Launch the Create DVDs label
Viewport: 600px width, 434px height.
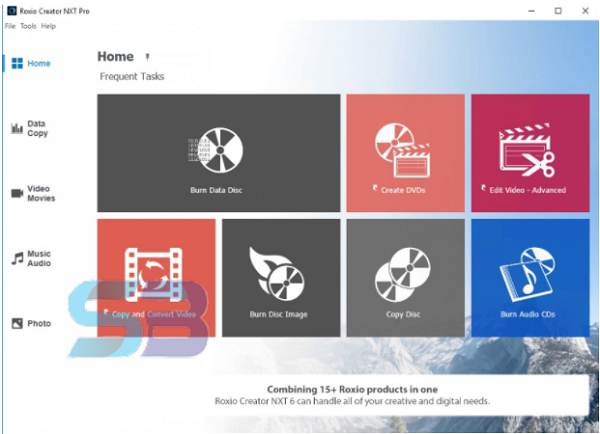click(x=403, y=190)
